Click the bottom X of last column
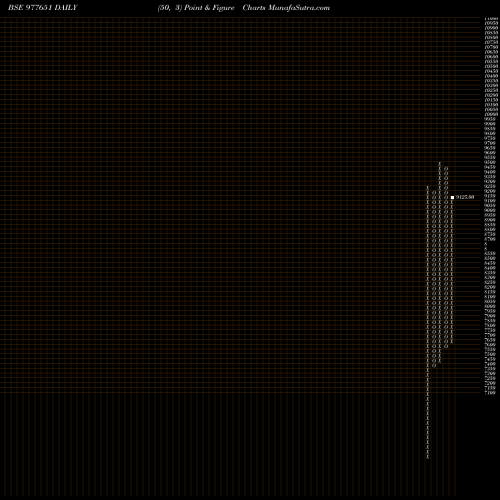The width and height of the screenshot is (500, 500). [452, 342]
